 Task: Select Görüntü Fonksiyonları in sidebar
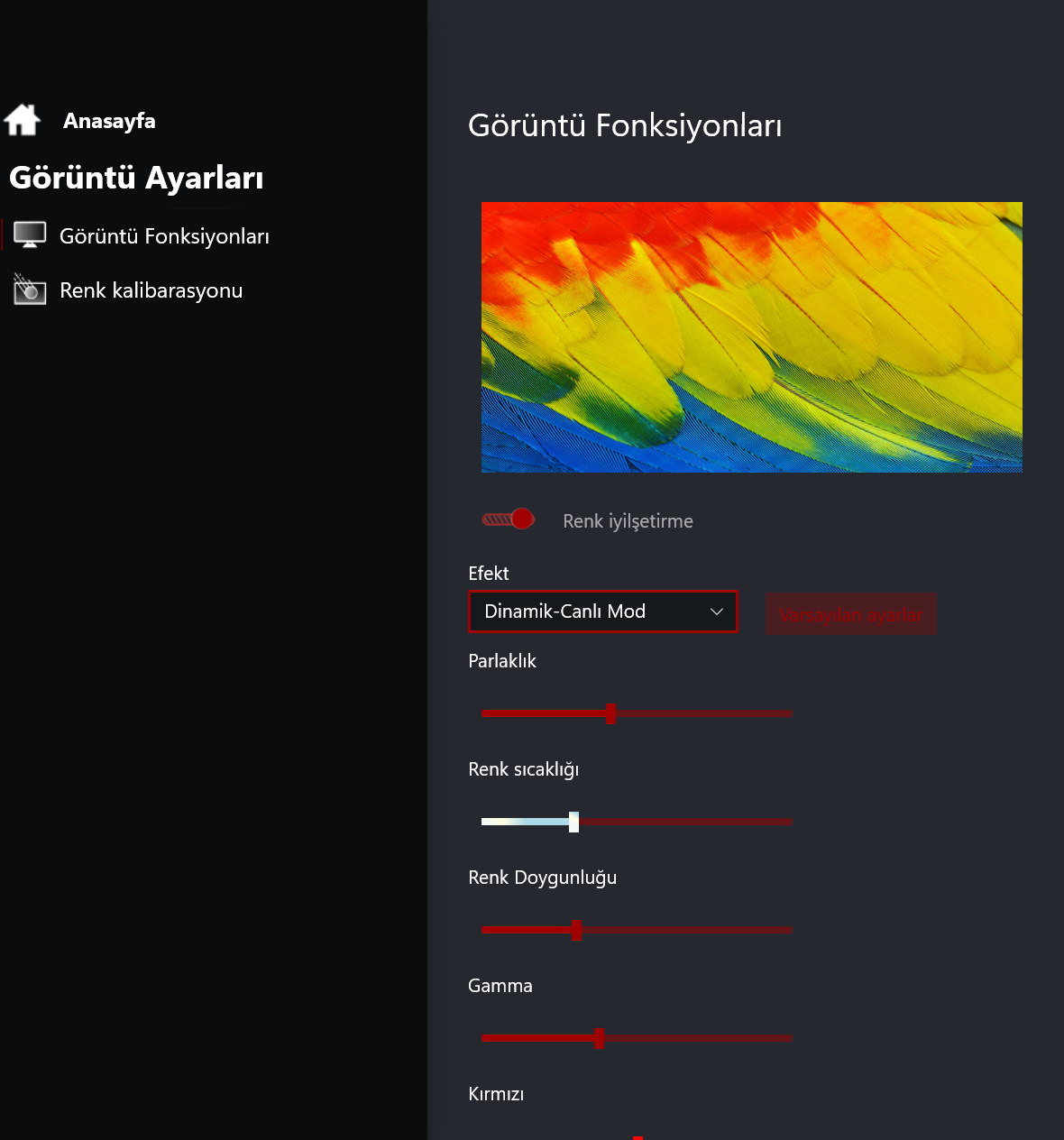click(164, 236)
